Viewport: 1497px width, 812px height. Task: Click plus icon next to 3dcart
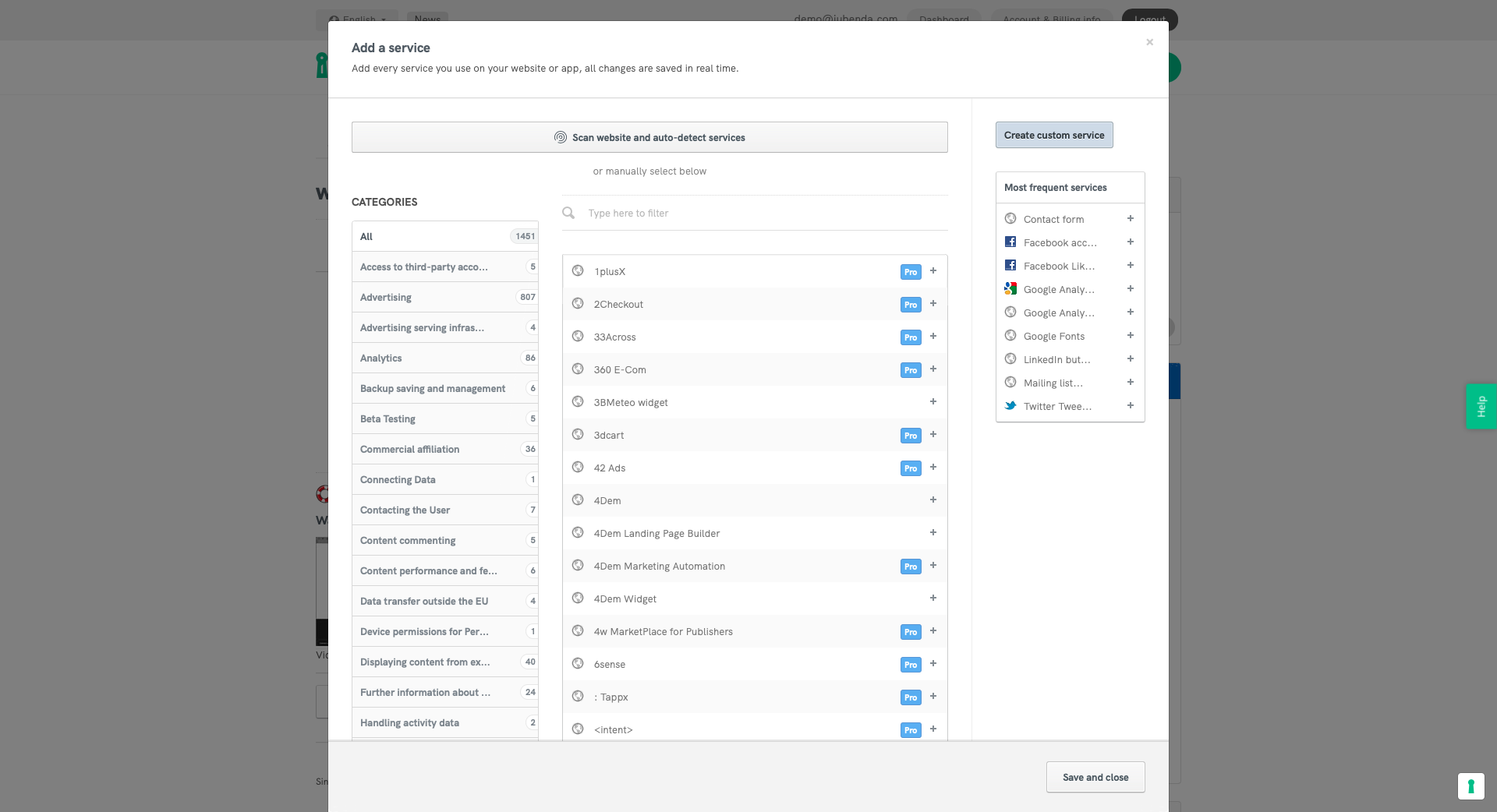[933, 434]
